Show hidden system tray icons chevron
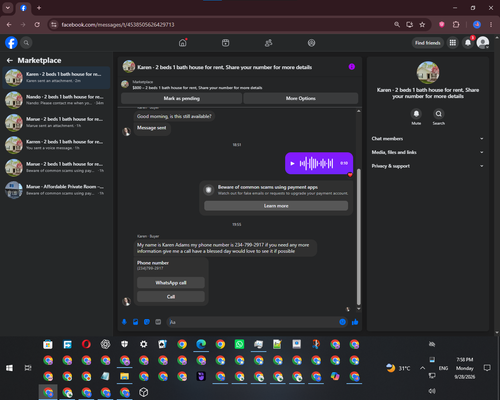This screenshot has height=400, width=500. (422, 368)
